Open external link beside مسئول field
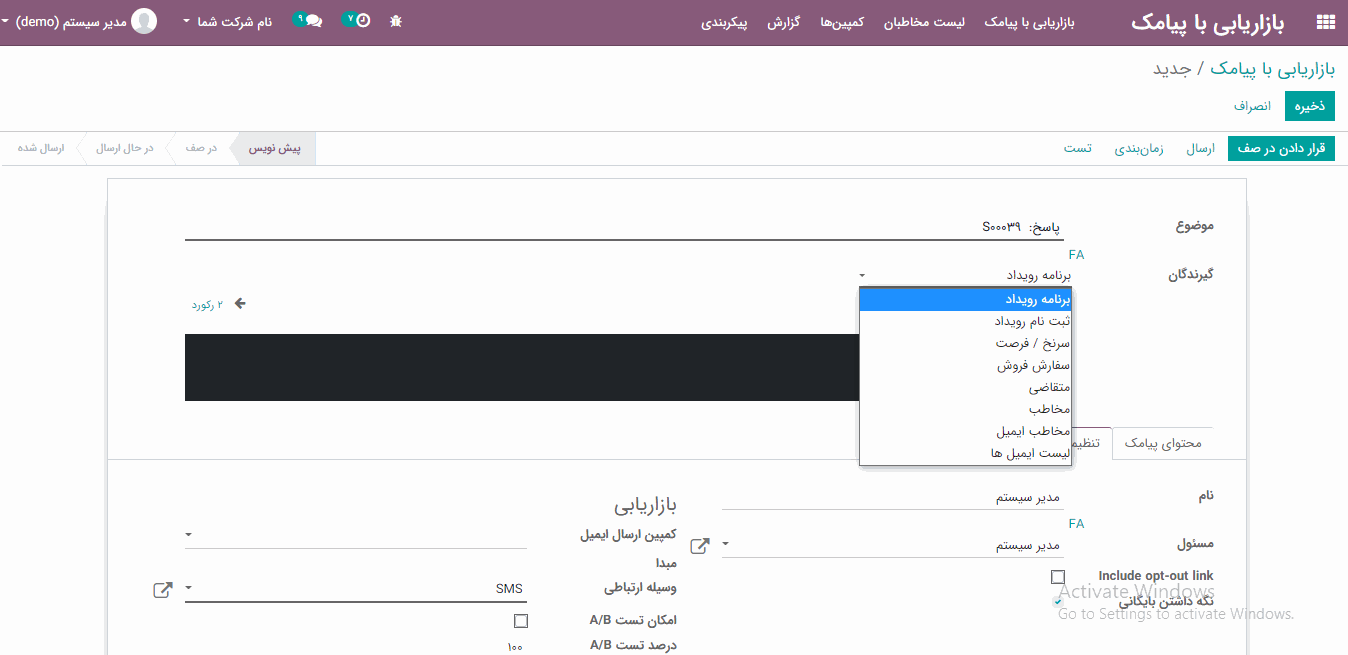Screen dimensions: 1348x655 click(700, 546)
